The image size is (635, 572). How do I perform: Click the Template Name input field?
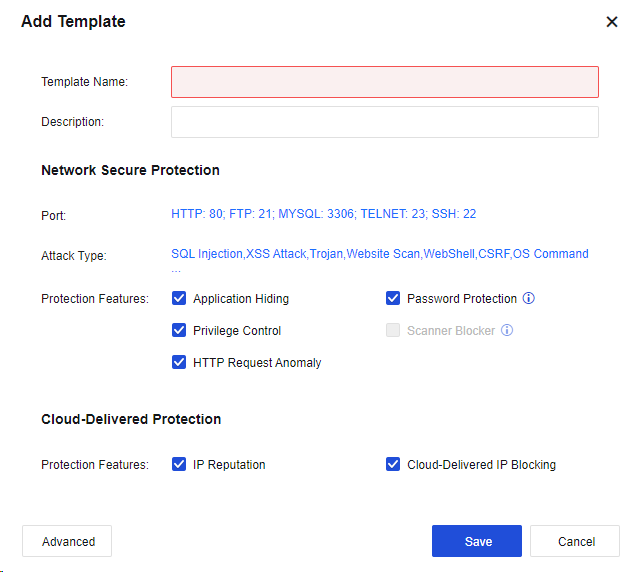pos(385,82)
